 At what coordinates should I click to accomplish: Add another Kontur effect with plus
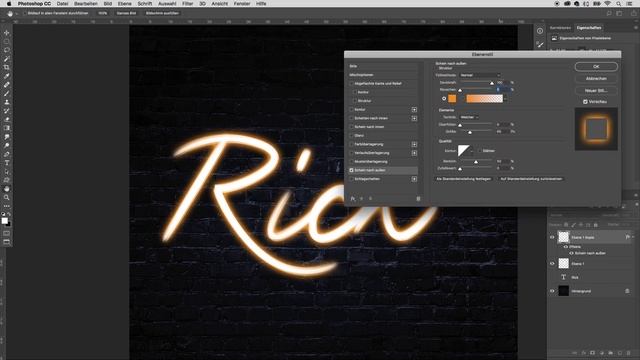(x=414, y=110)
